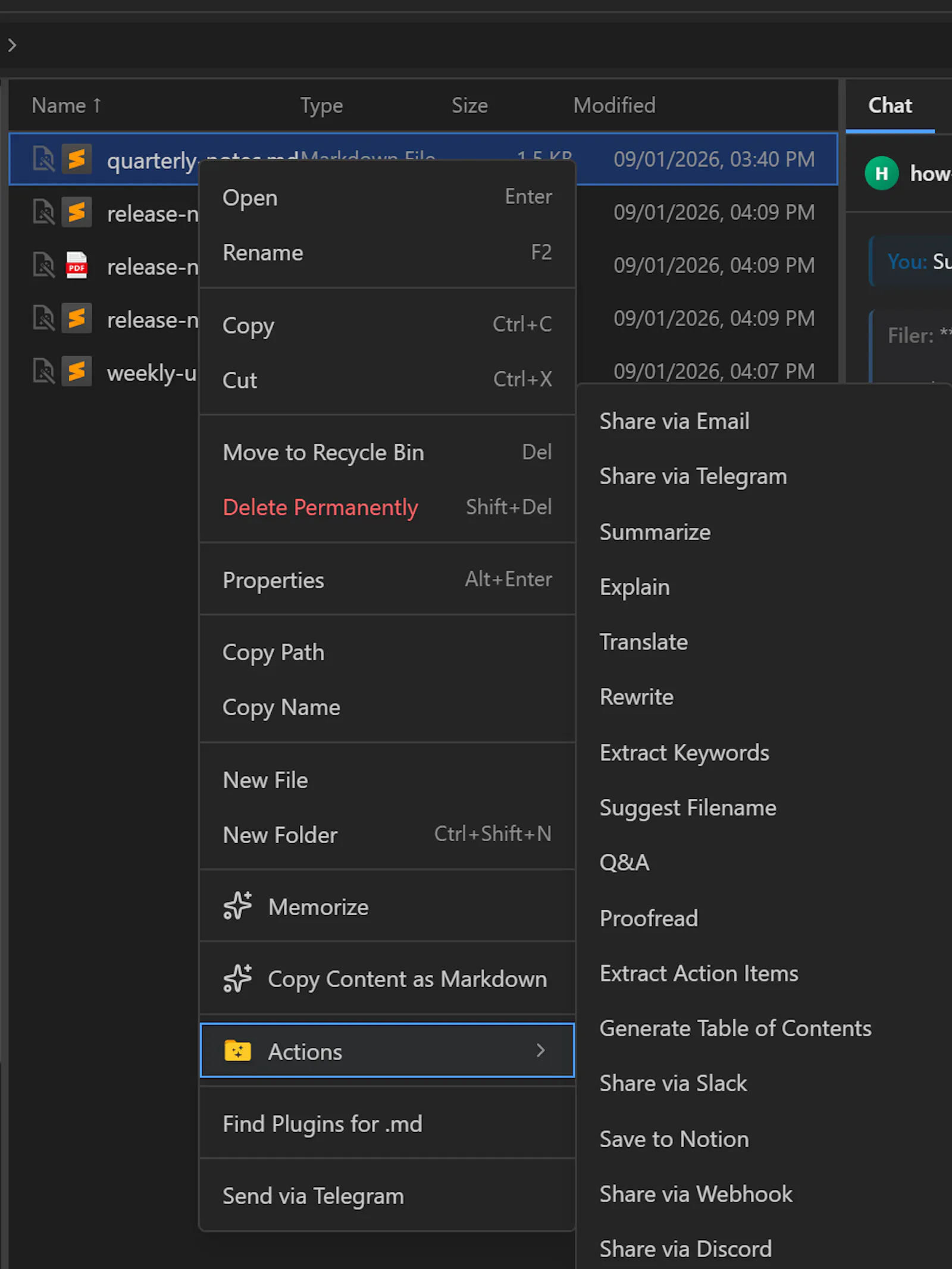The height and width of the screenshot is (1269, 952).
Task: Select Copy Content as Markdown
Action: [387, 979]
